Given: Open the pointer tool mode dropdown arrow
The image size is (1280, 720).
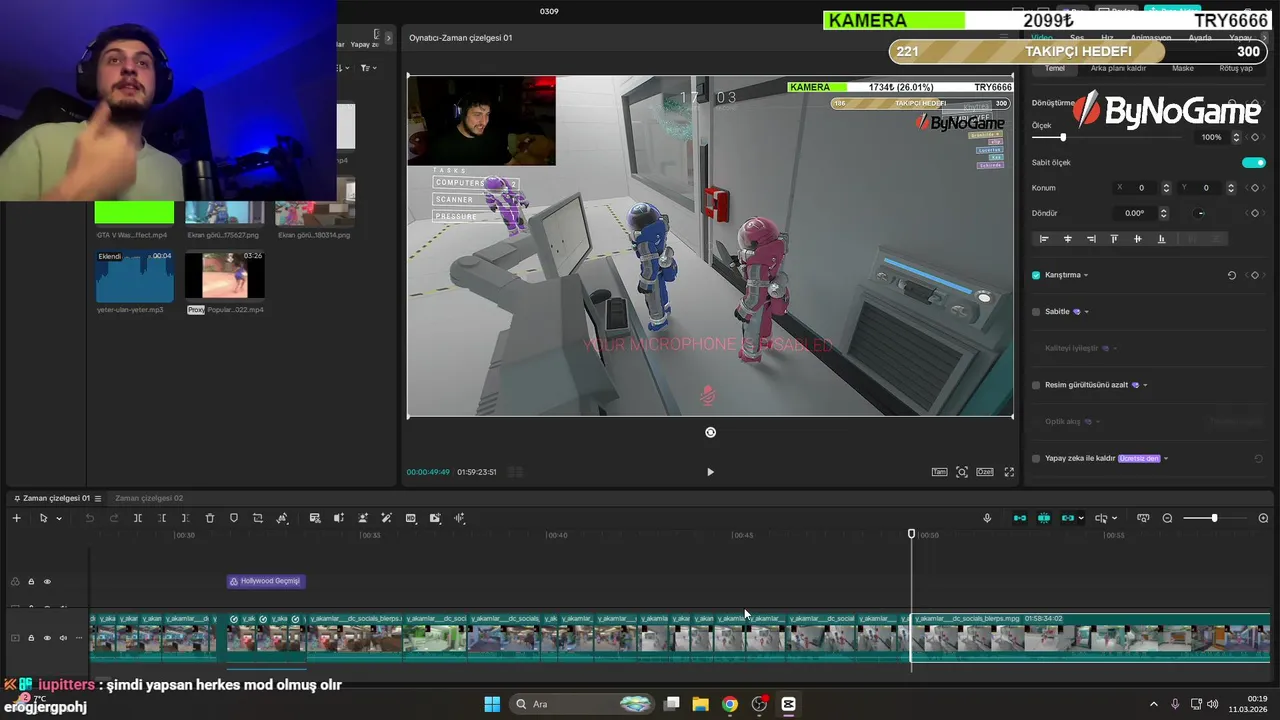Looking at the screenshot, I should [59, 518].
